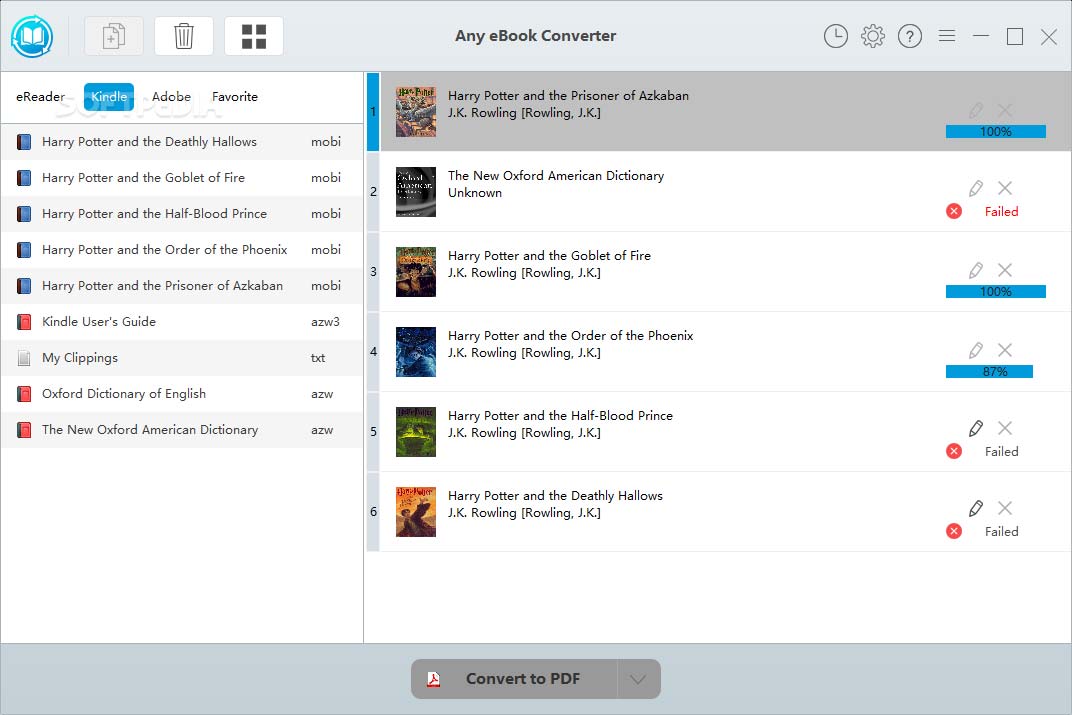Viewport: 1072px width, 715px height.
Task: Open the hamburger menu icon
Action: pyautogui.click(x=947, y=36)
